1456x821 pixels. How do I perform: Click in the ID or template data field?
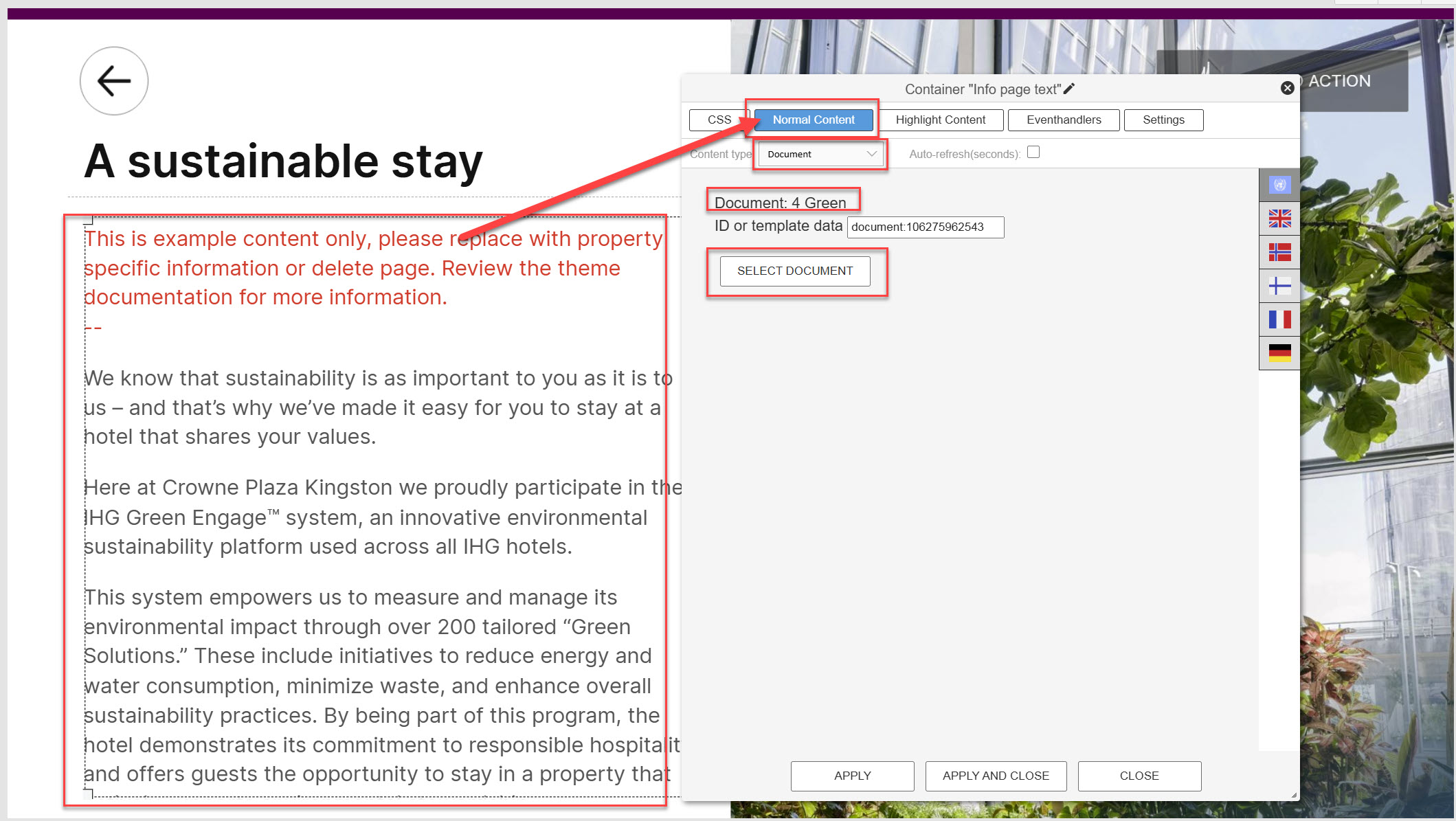925,227
